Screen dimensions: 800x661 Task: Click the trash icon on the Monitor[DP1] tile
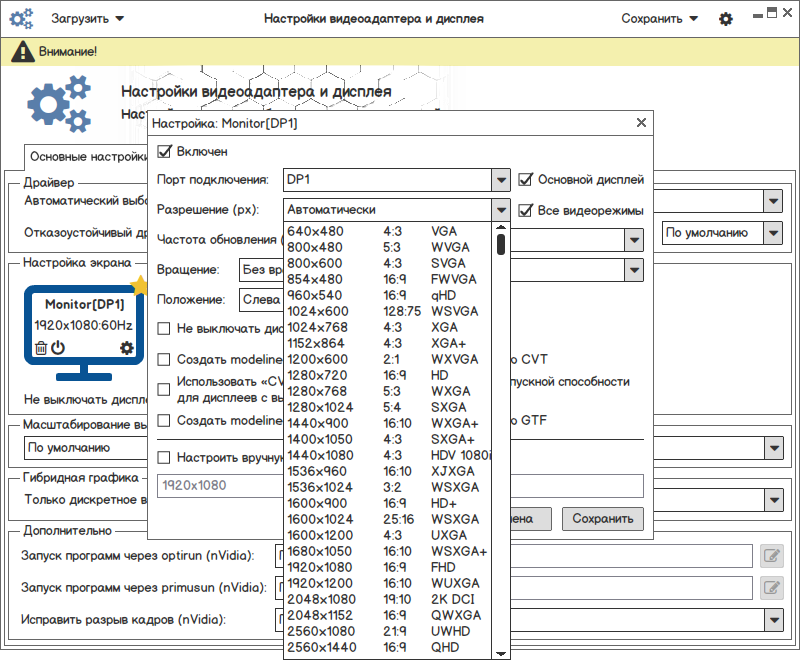41,348
